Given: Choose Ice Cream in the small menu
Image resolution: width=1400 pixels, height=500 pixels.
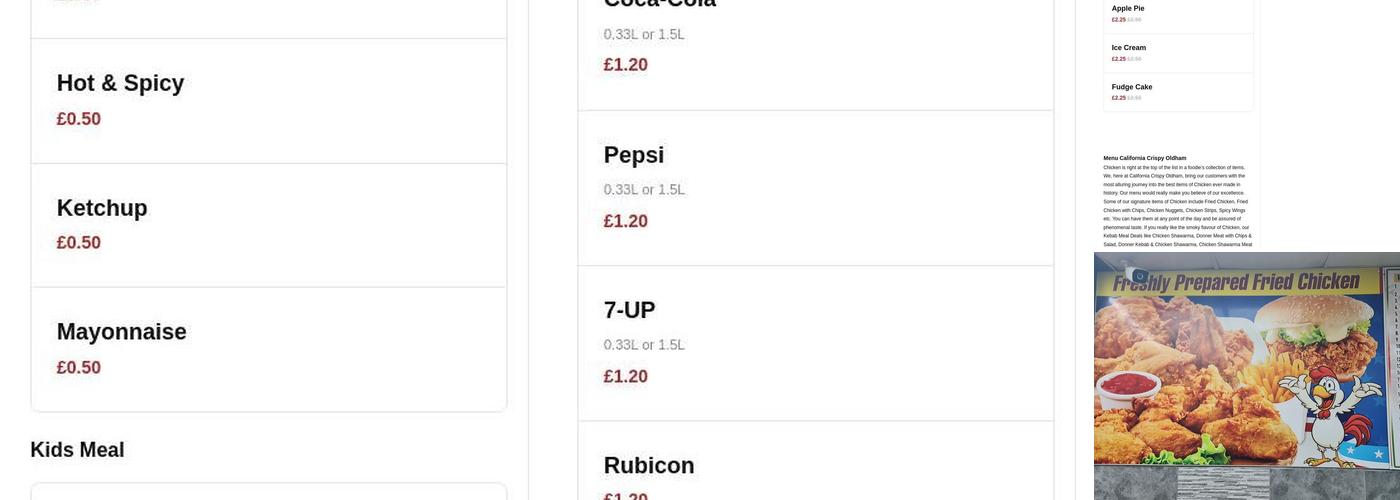Looking at the screenshot, I should 1129,48.
